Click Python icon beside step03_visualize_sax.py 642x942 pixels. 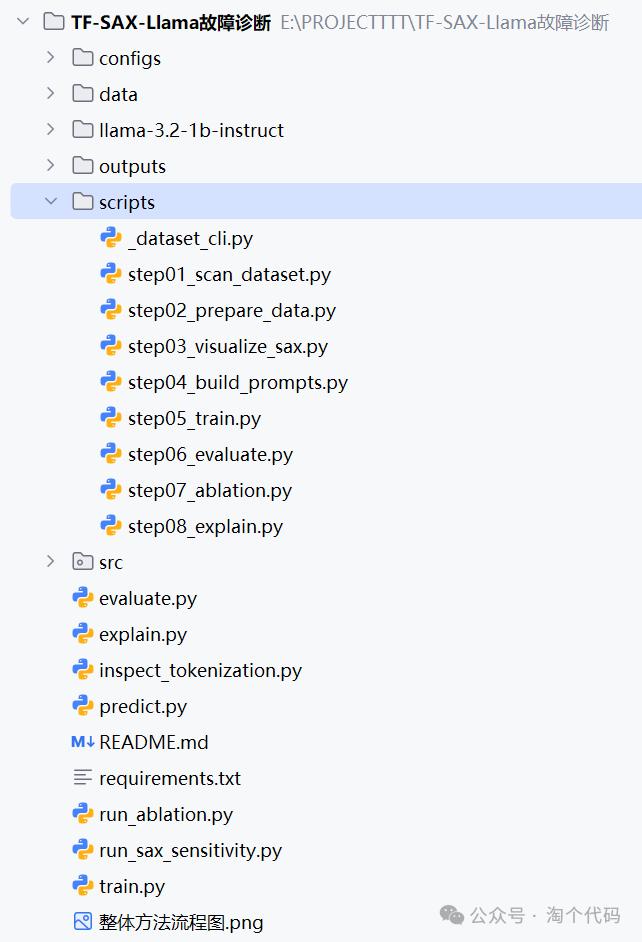tap(111, 346)
